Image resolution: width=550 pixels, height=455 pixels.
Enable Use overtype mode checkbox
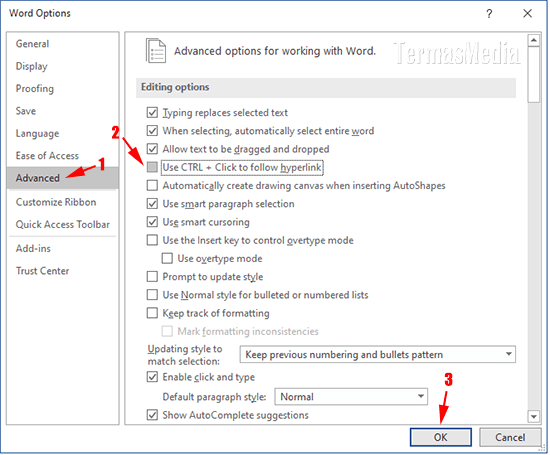[167, 259]
